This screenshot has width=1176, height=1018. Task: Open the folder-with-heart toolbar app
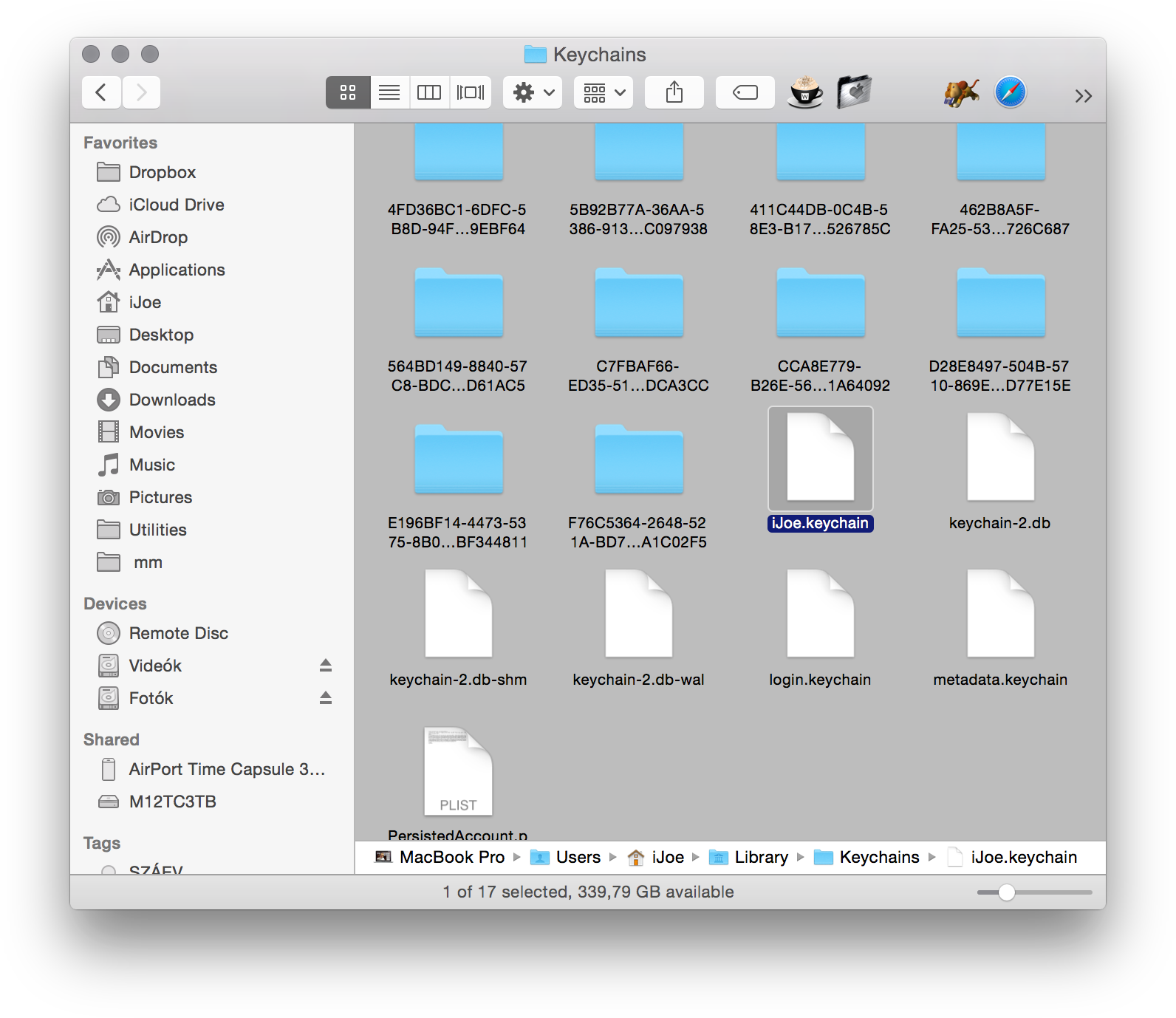click(854, 92)
